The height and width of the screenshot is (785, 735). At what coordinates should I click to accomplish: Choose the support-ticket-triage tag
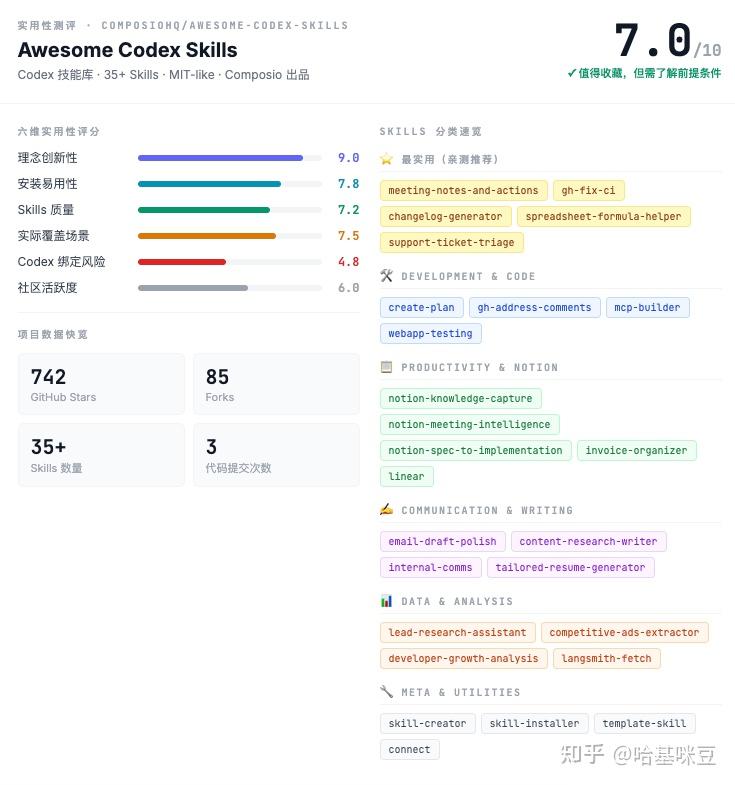click(451, 242)
